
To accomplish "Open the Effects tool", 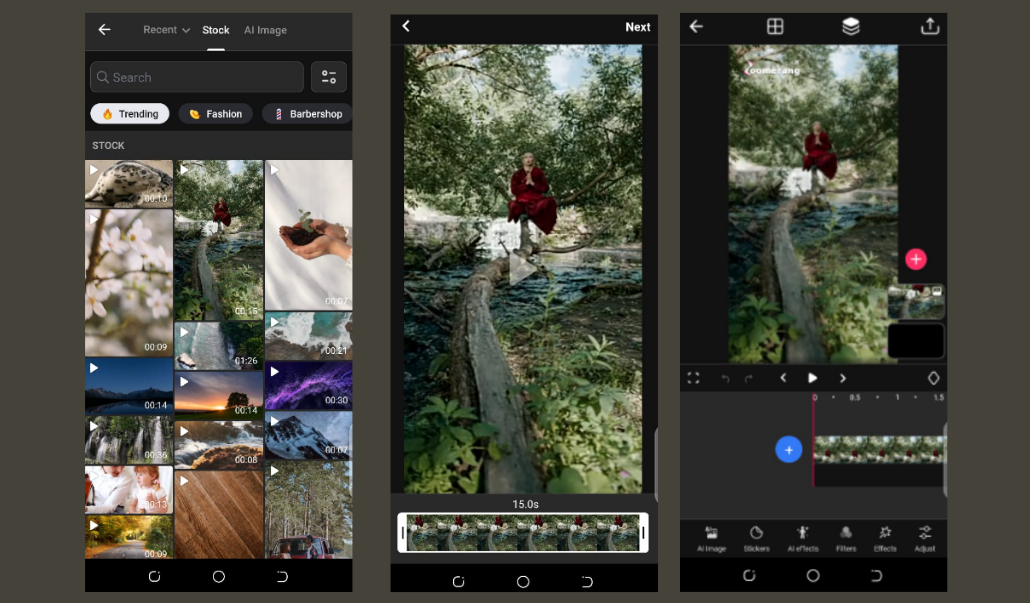I will [x=885, y=539].
